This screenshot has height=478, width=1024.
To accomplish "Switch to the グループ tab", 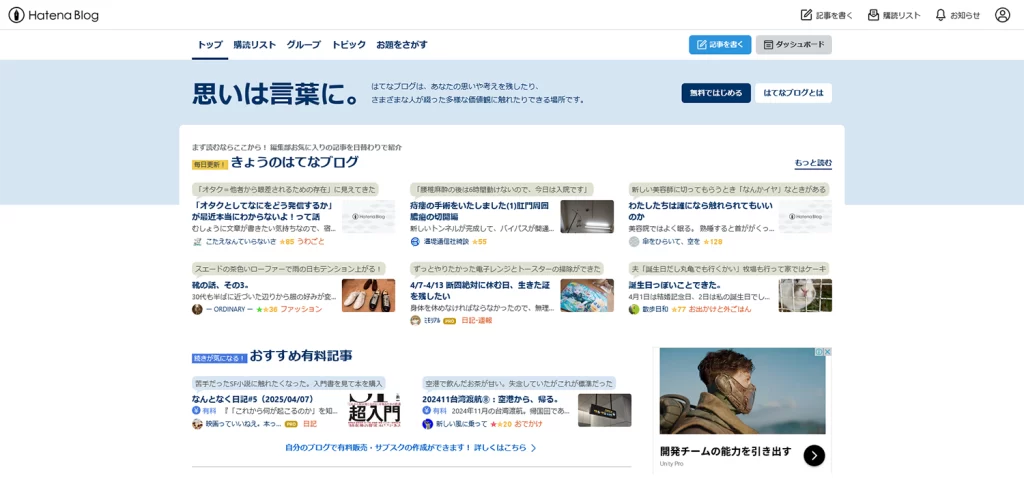I will 303,45.
